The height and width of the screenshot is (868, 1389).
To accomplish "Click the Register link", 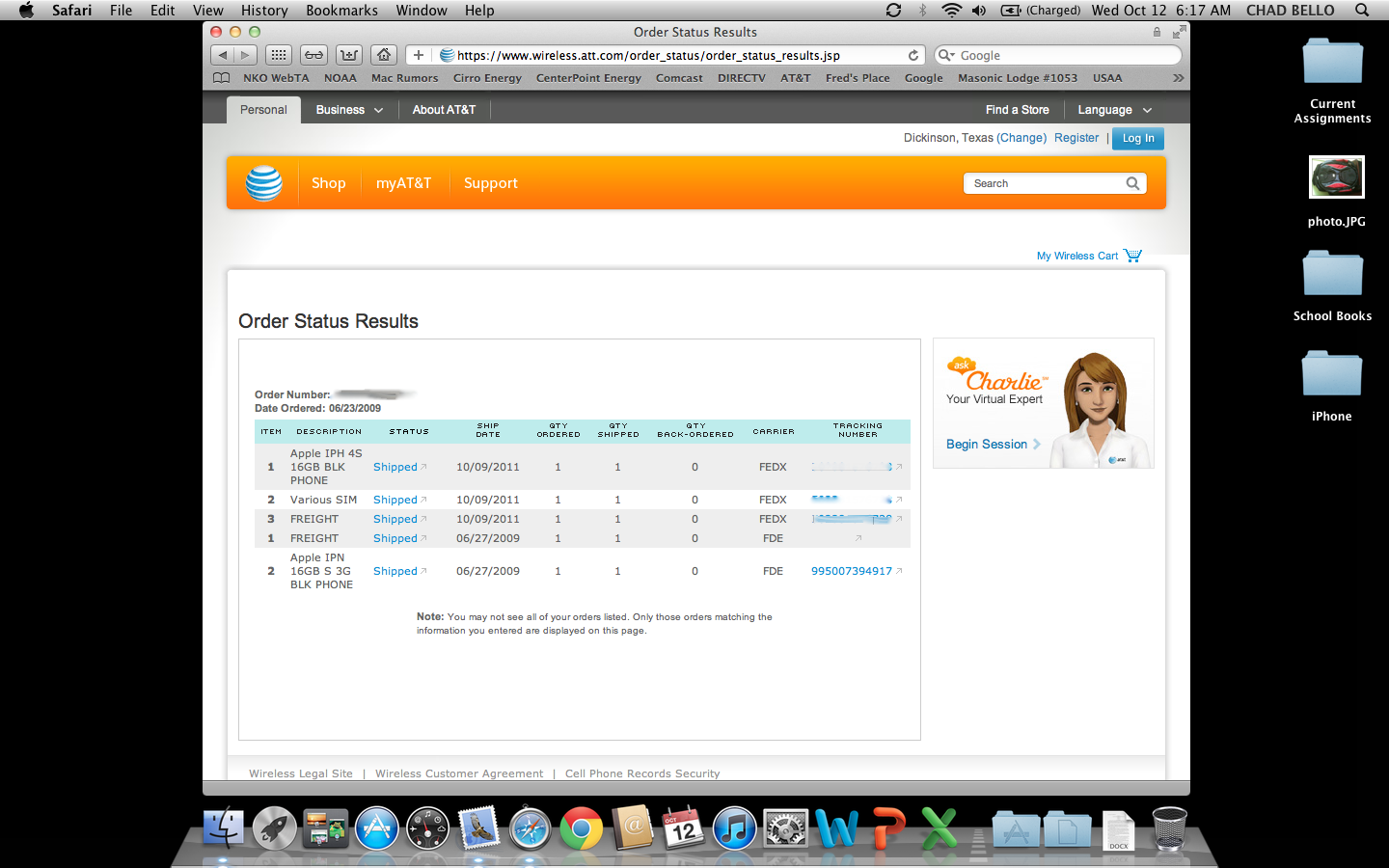I will point(1076,138).
